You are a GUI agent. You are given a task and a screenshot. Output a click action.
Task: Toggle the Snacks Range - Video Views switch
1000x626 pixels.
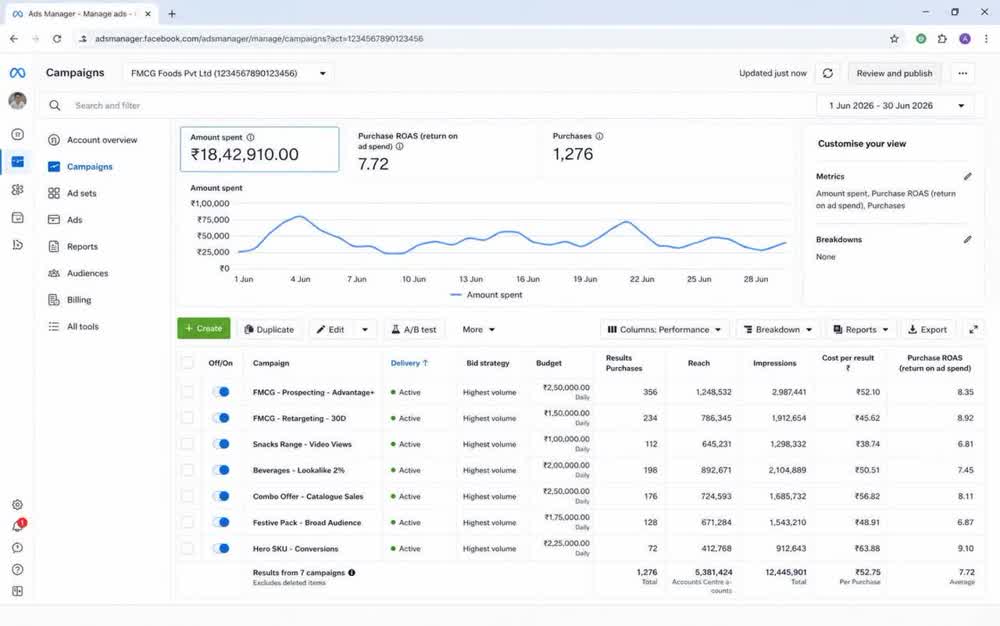221,444
